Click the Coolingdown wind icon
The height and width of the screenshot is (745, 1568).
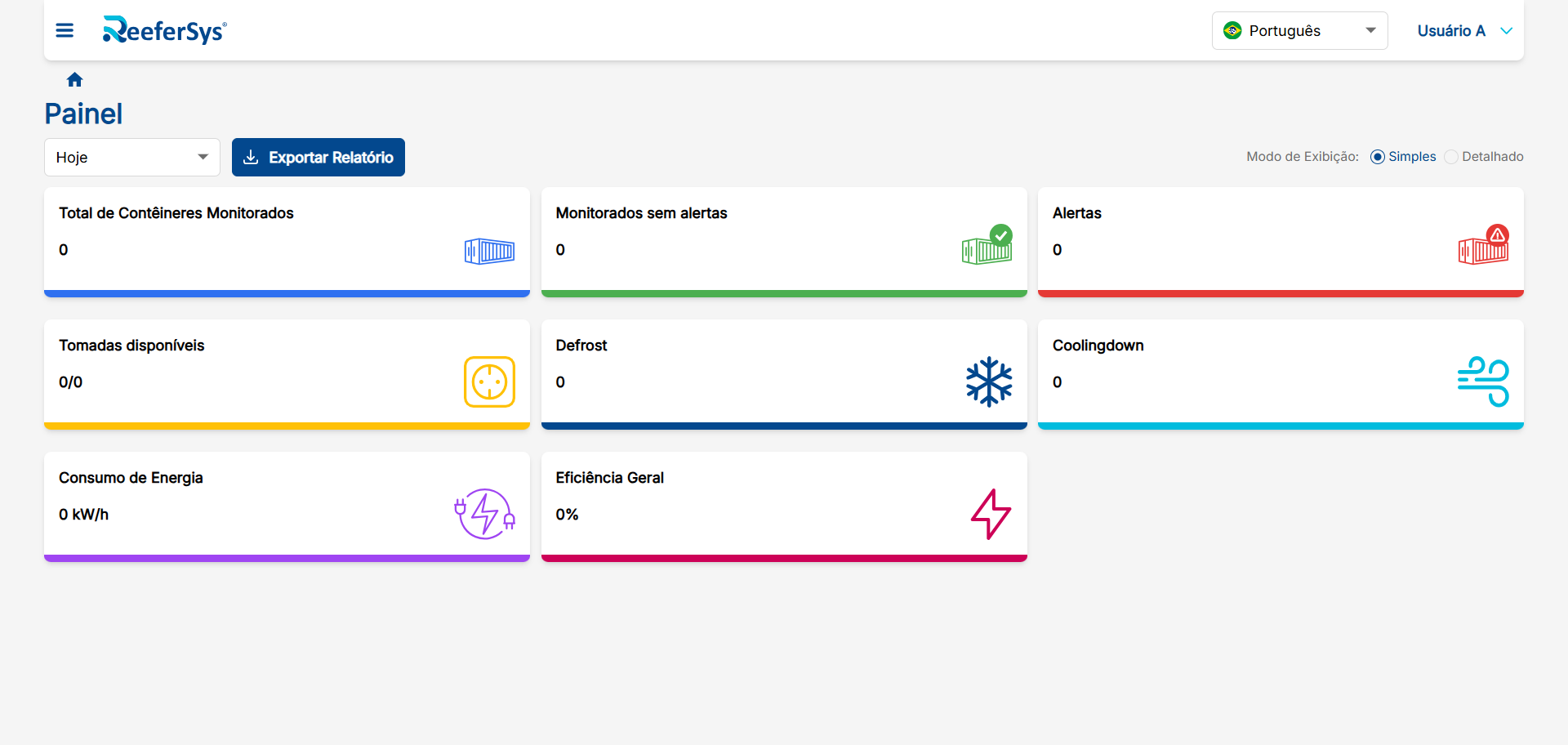[1483, 381]
